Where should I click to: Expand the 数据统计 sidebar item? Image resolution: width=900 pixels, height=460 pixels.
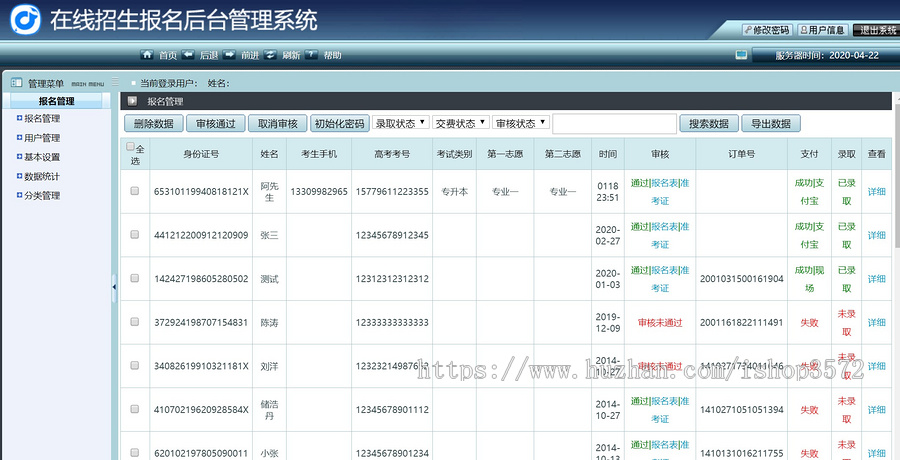(20, 176)
